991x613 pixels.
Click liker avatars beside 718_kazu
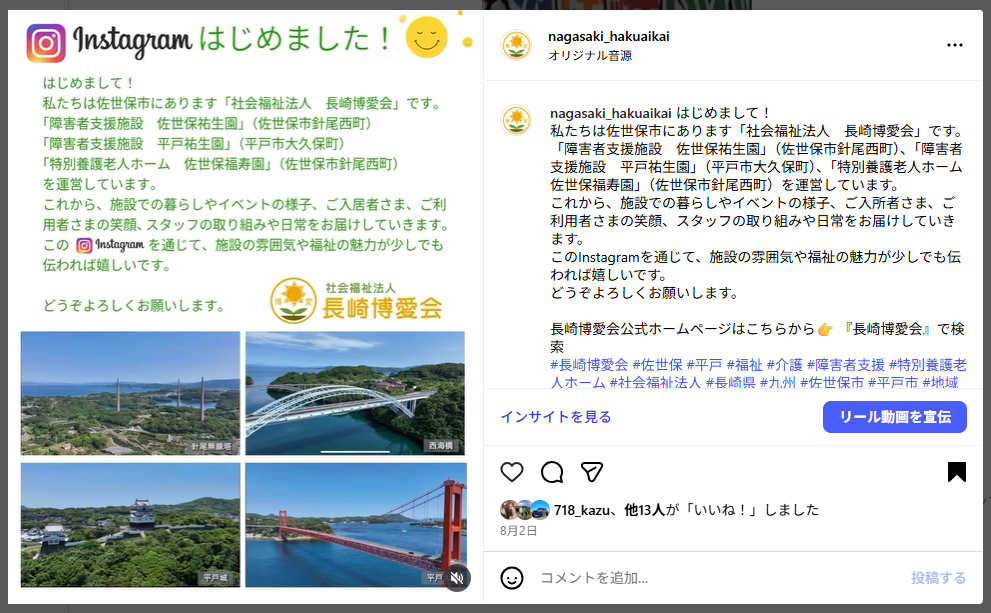[x=526, y=509]
